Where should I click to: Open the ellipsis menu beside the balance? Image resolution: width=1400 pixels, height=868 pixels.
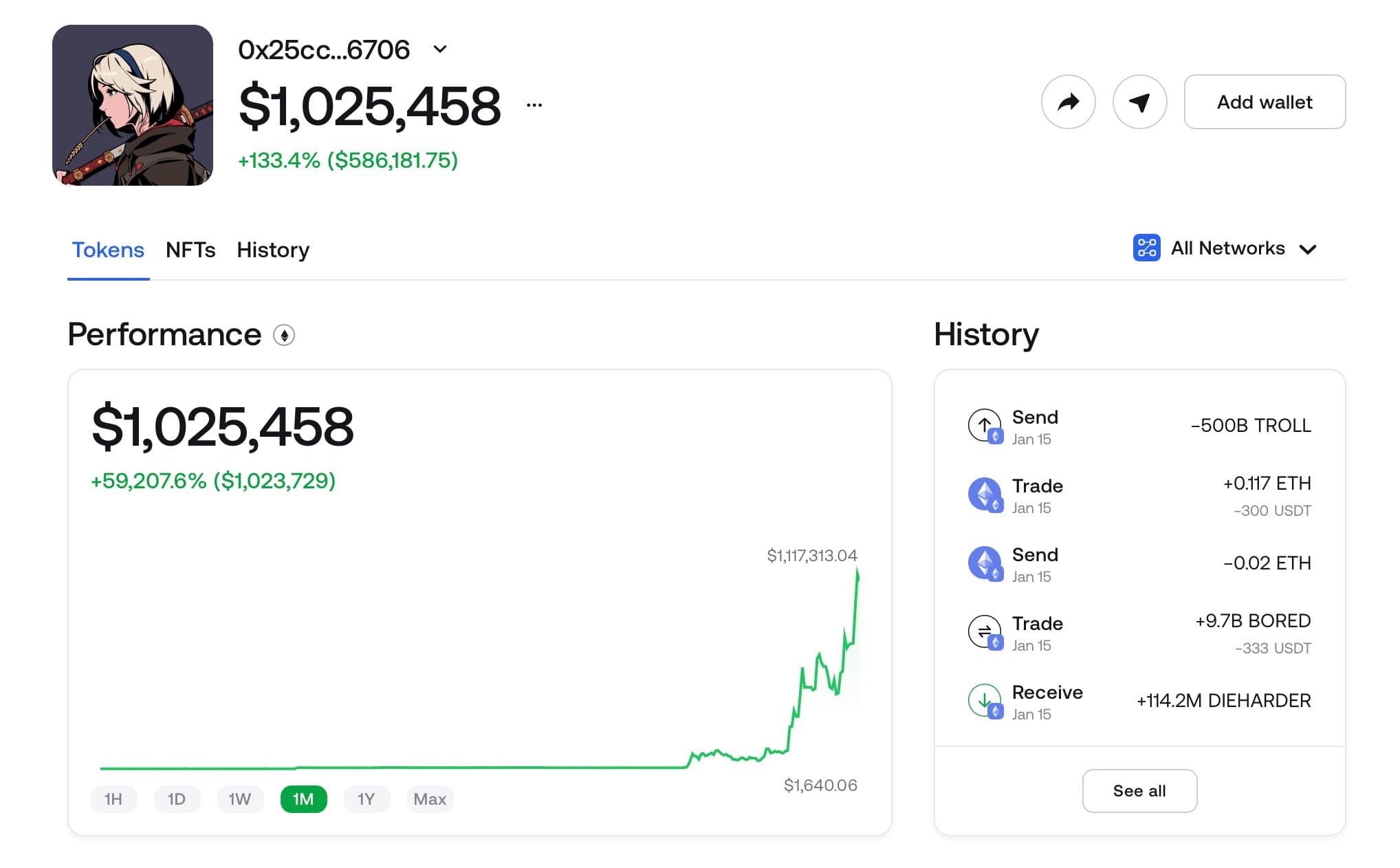(533, 104)
